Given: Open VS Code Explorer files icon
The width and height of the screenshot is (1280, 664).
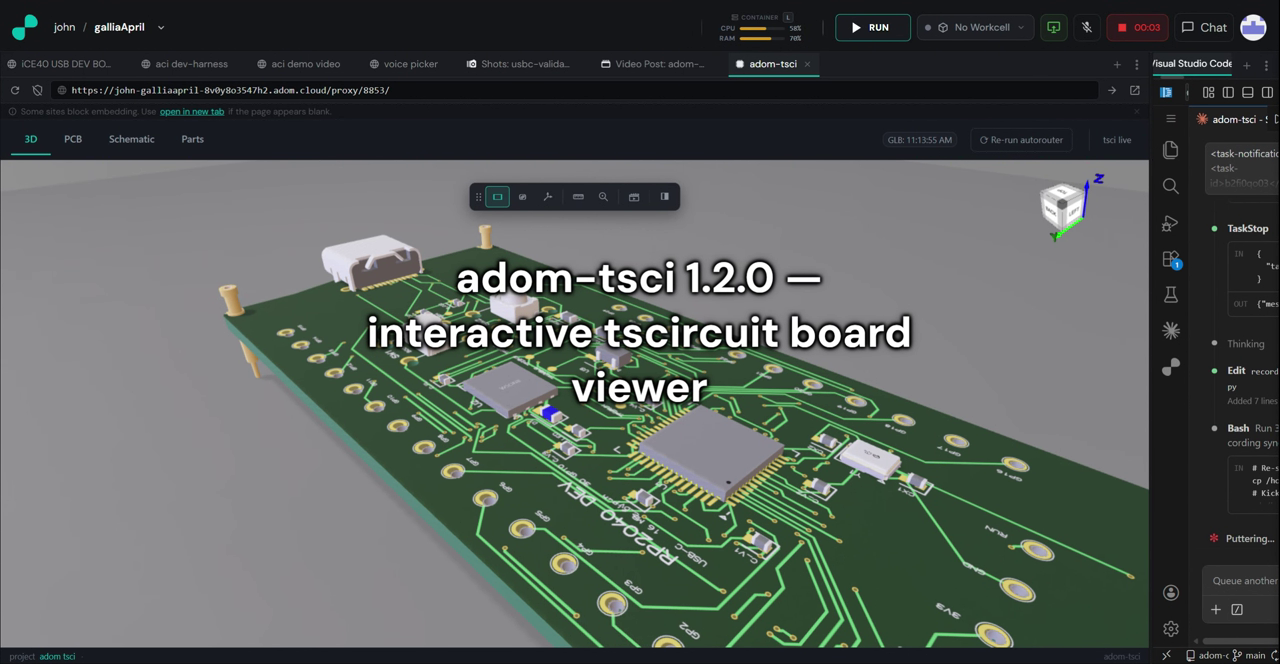Looking at the screenshot, I should (x=1171, y=150).
